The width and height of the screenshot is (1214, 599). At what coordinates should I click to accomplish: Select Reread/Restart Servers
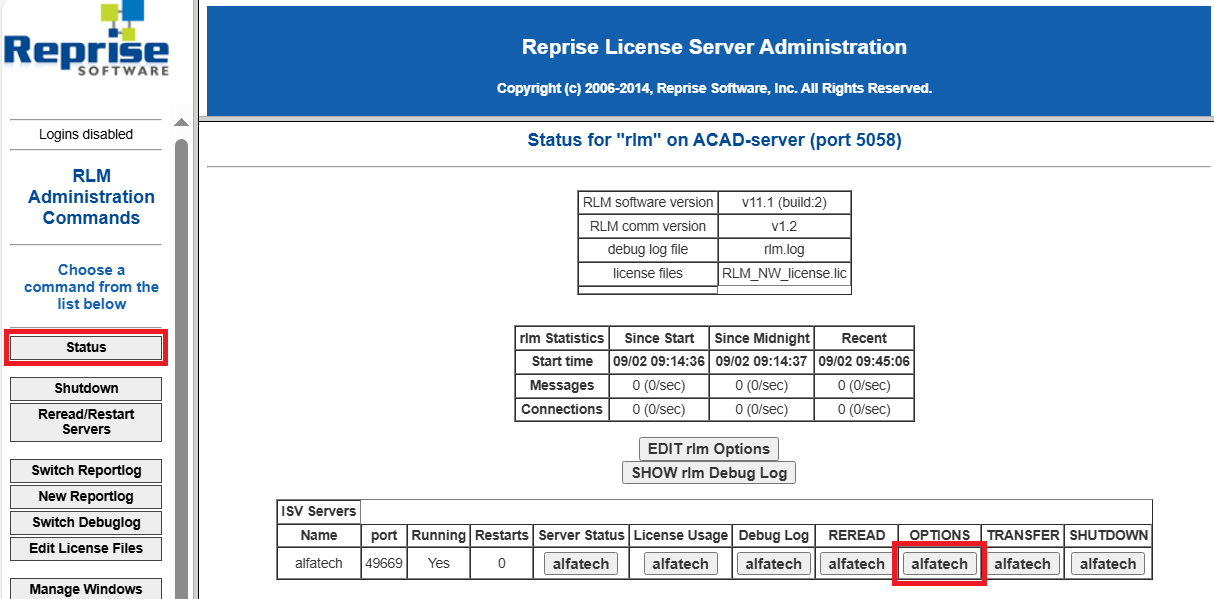click(x=86, y=422)
